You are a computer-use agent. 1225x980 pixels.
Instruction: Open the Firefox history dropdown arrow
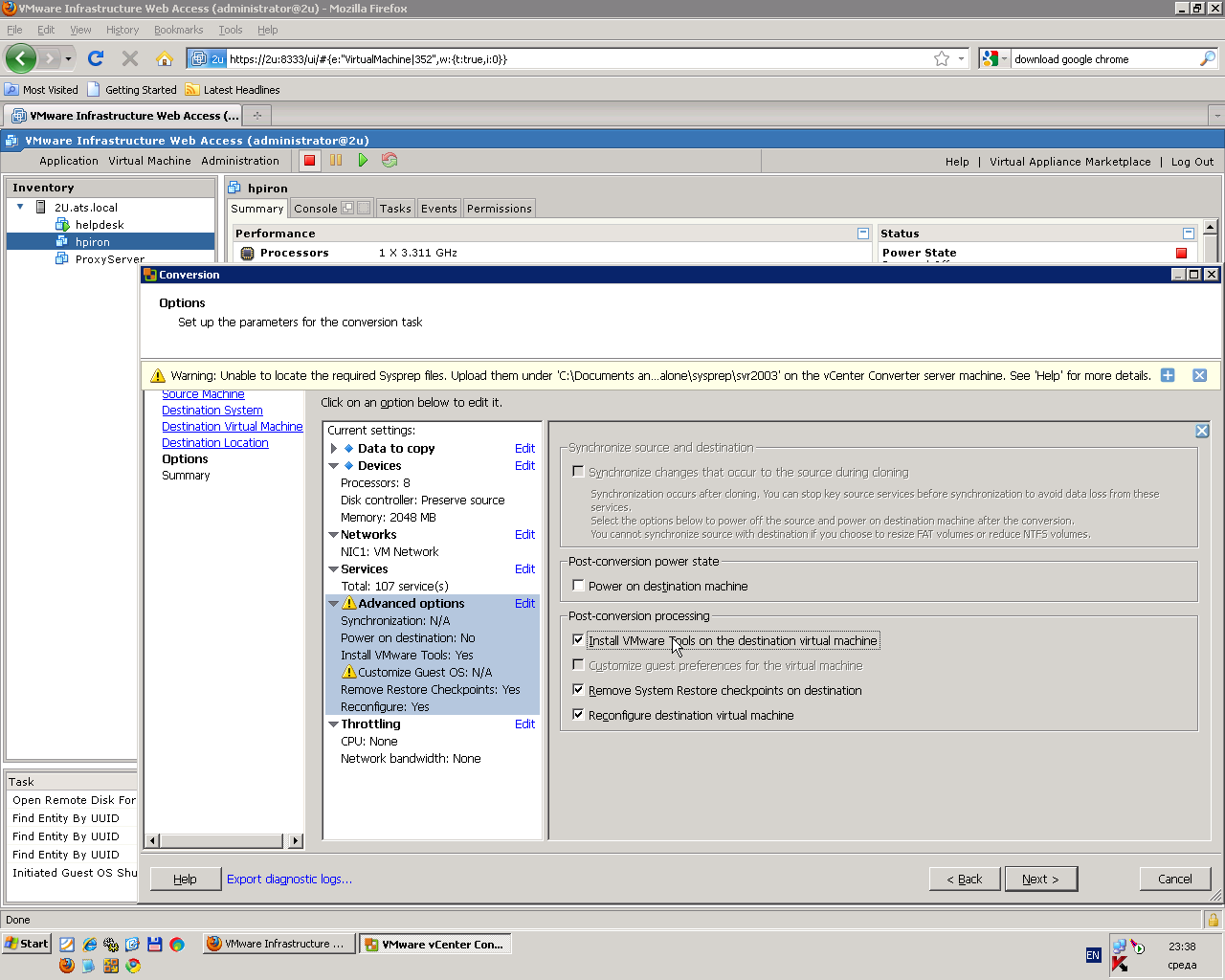68,59
